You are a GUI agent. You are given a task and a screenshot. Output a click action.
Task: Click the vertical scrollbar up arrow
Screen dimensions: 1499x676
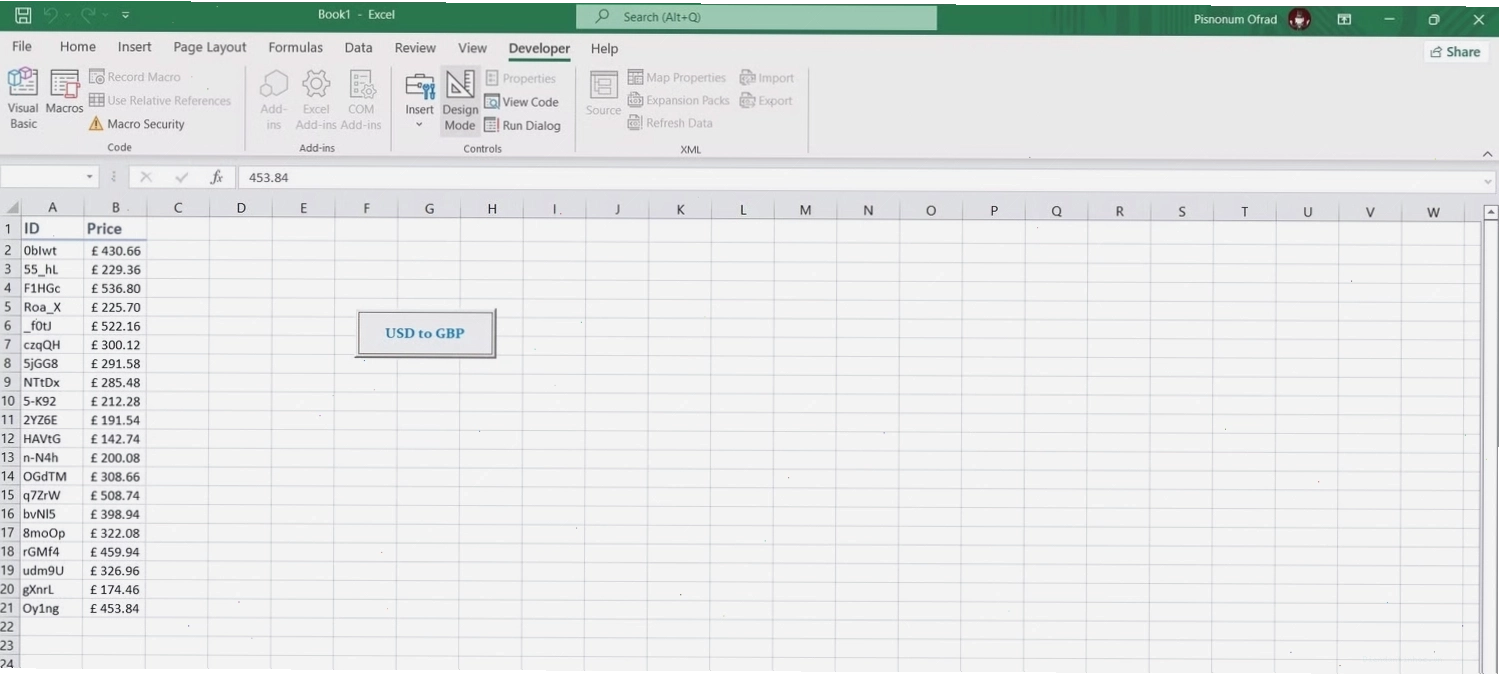1491,212
